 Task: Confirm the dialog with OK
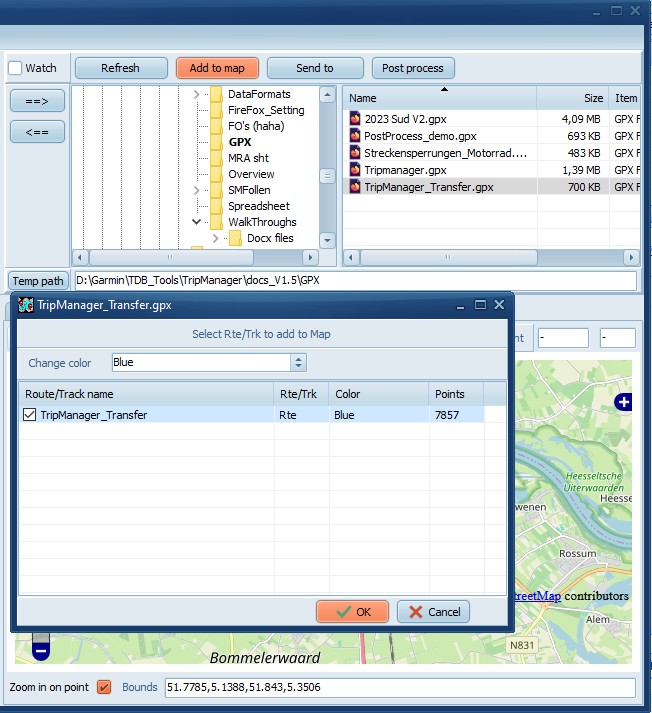coord(352,612)
